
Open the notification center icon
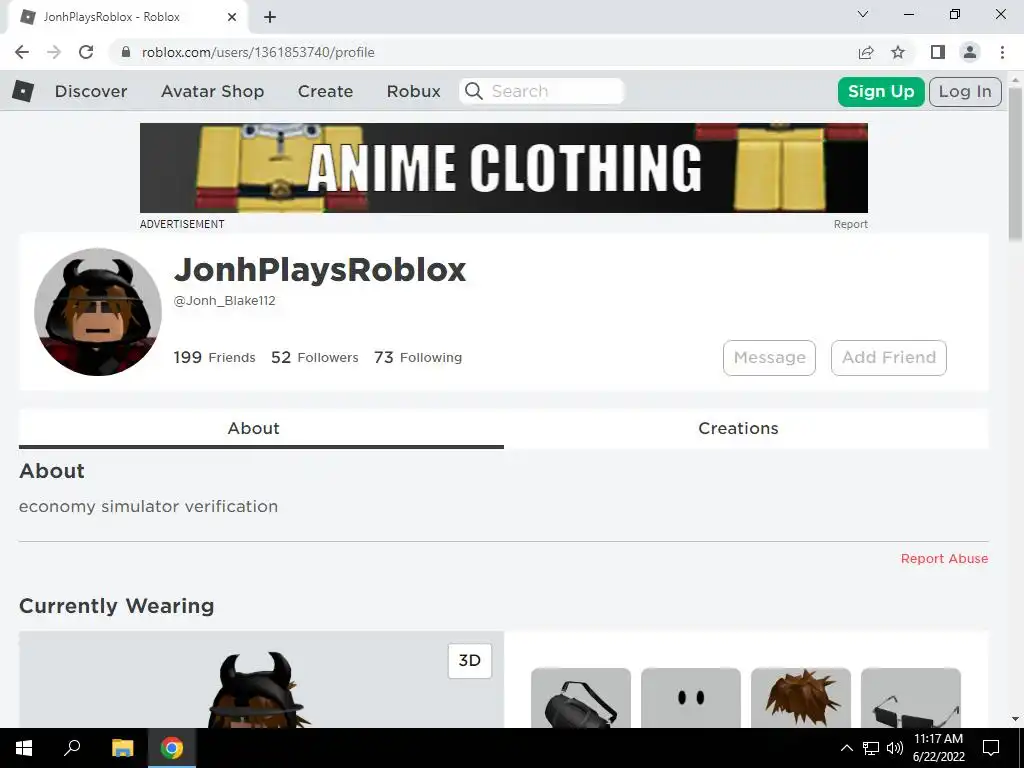coord(991,748)
